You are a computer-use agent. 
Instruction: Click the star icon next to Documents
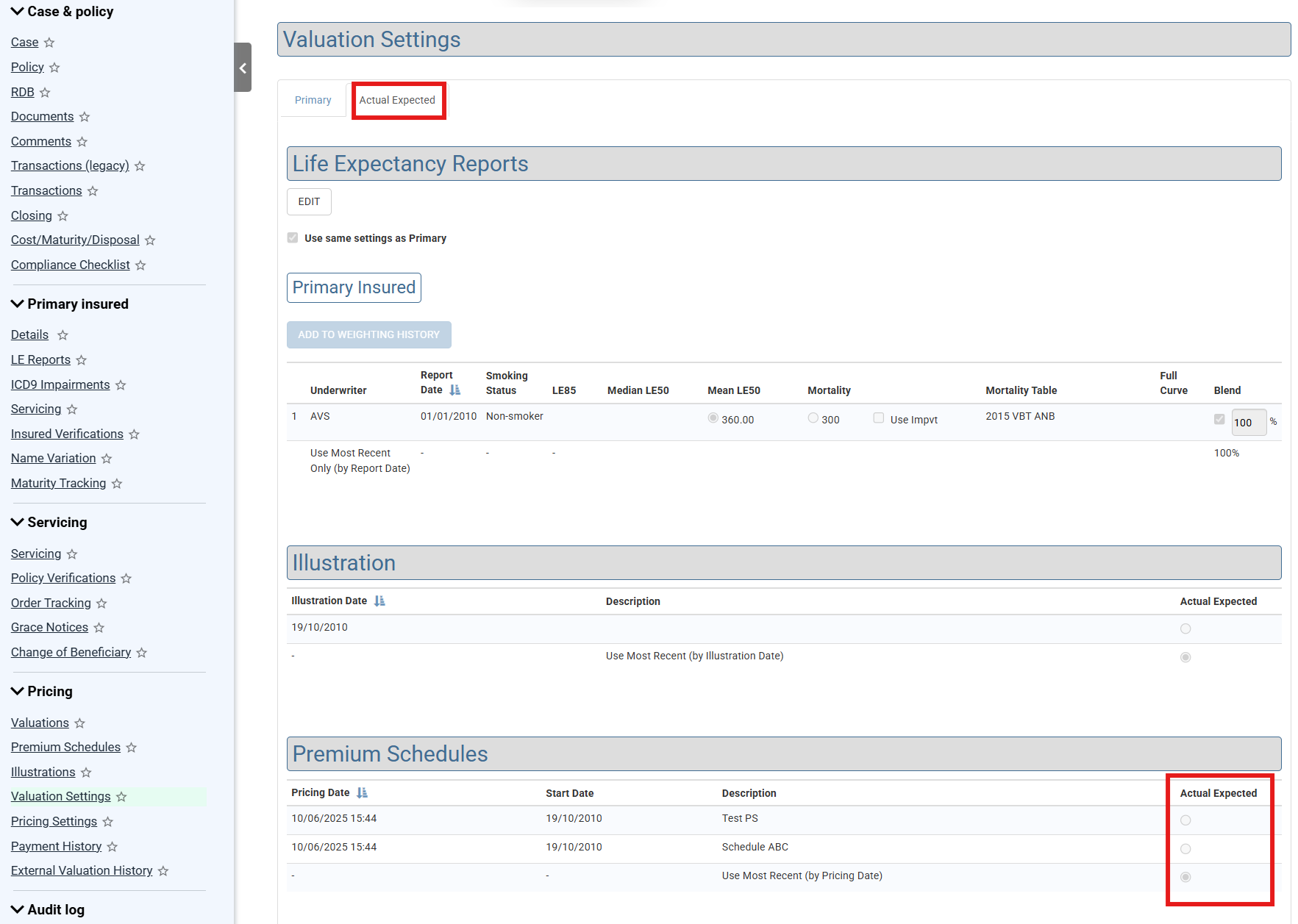(x=85, y=117)
